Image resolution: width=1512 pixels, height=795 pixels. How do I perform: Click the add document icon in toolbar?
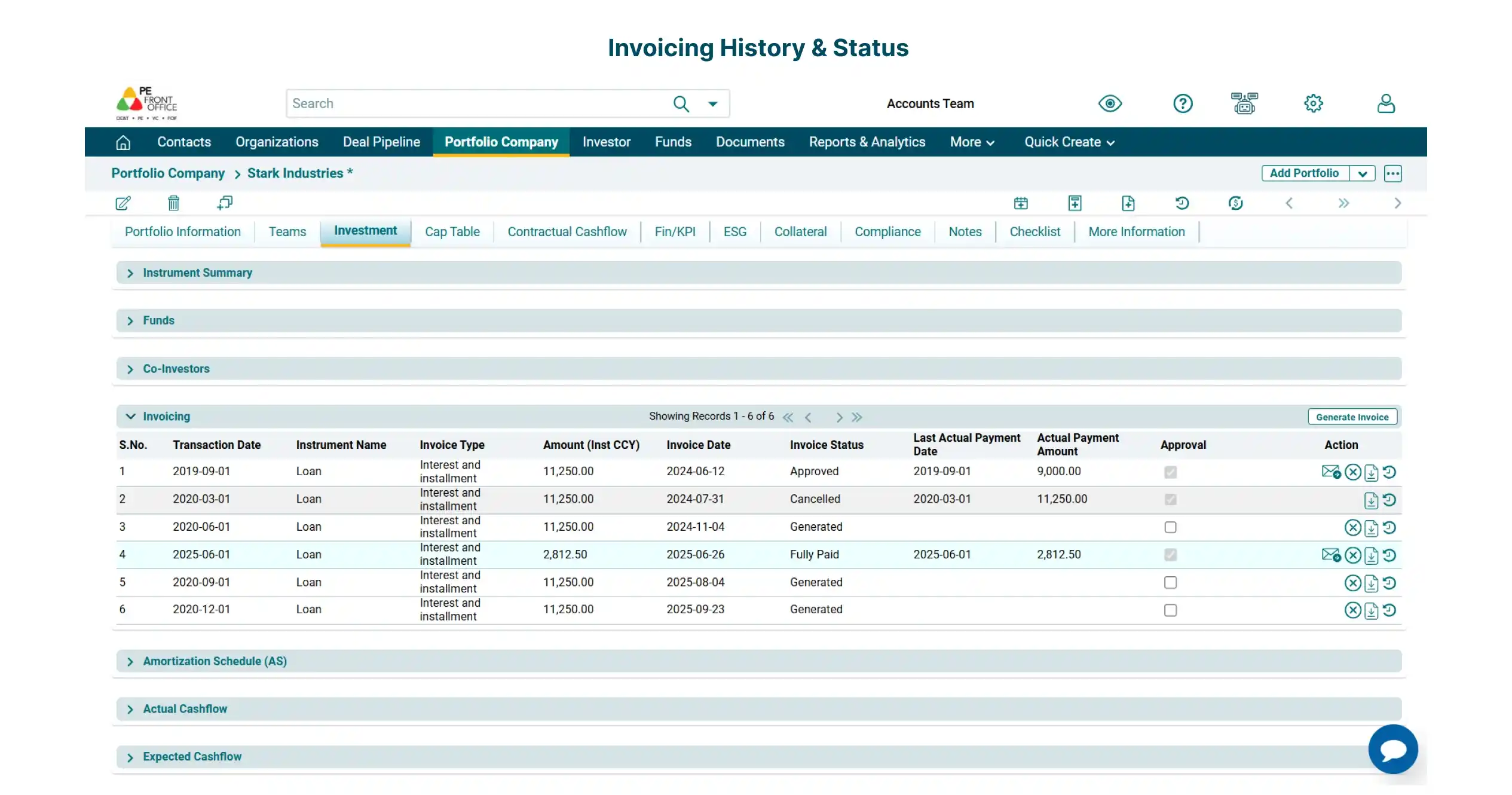point(1128,203)
